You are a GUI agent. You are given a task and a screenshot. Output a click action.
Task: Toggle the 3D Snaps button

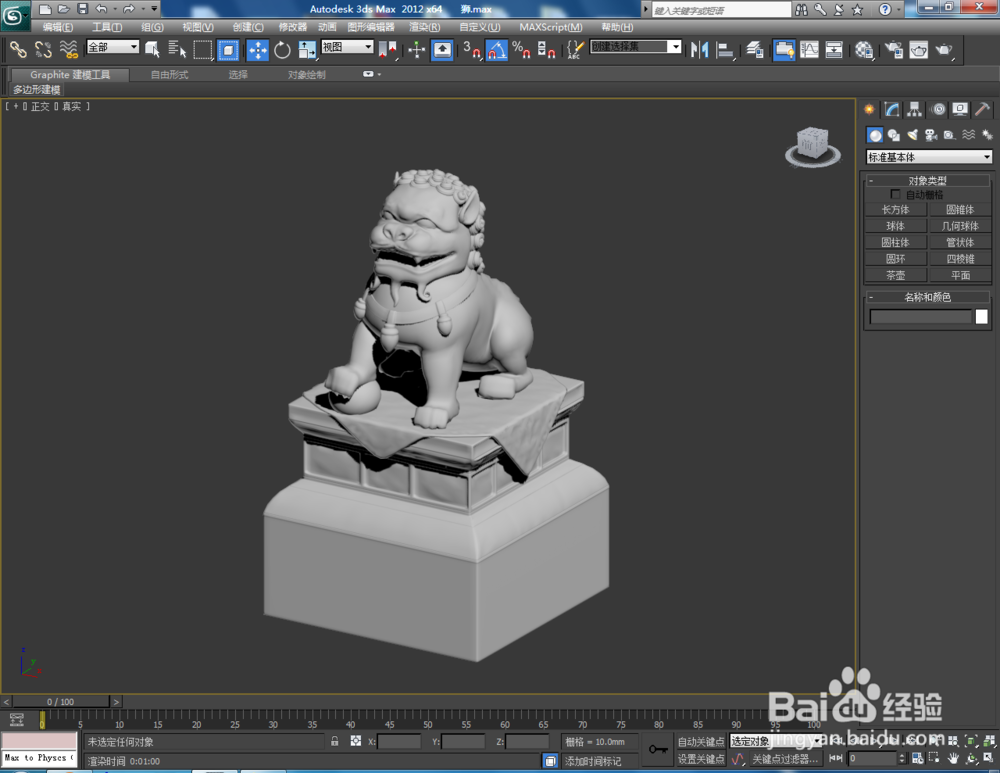[x=471, y=49]
